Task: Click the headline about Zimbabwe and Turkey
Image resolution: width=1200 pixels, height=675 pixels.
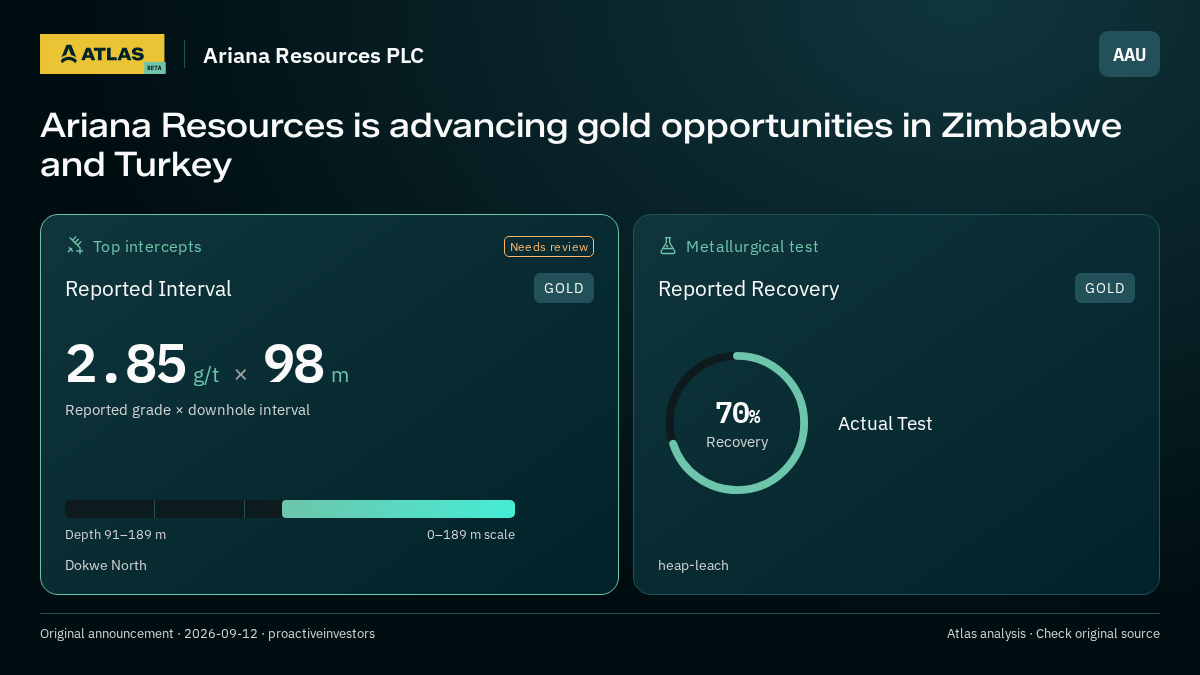Action: [581, 145]
